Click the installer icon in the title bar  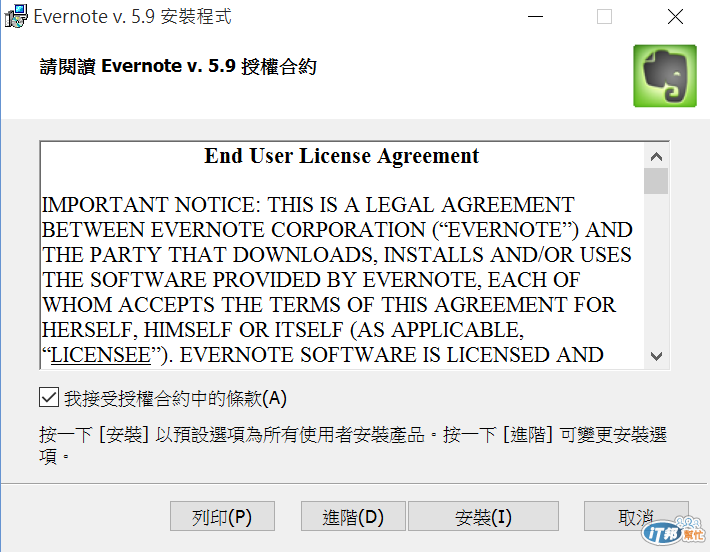coord(16,16)
